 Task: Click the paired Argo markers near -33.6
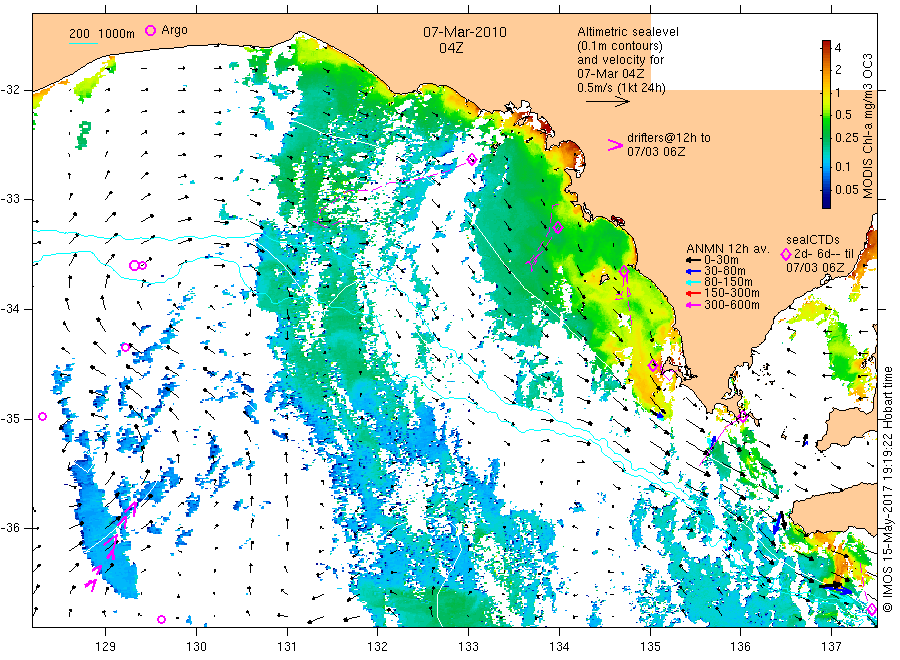(138, 265)
